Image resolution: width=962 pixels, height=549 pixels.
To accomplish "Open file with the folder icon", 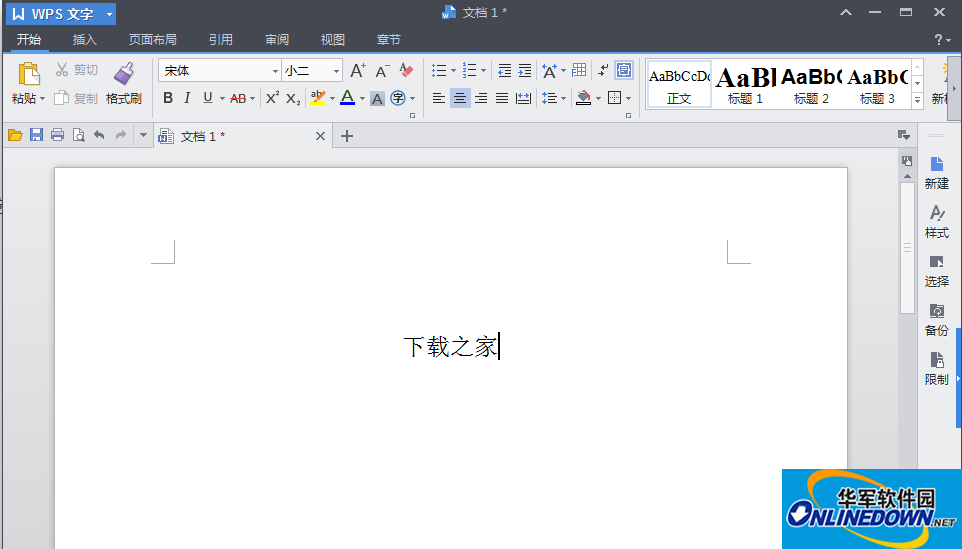I will tap(15, 136).
